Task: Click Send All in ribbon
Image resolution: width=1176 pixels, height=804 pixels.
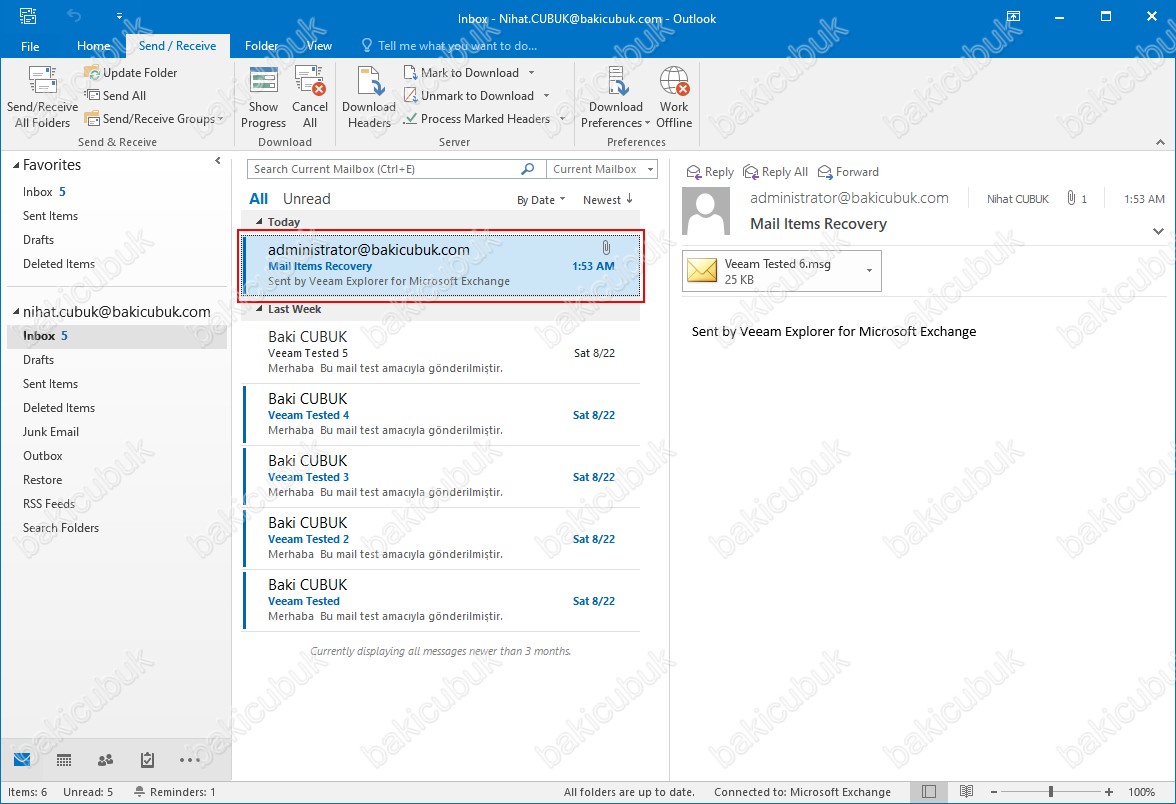Action: [116, 95]
